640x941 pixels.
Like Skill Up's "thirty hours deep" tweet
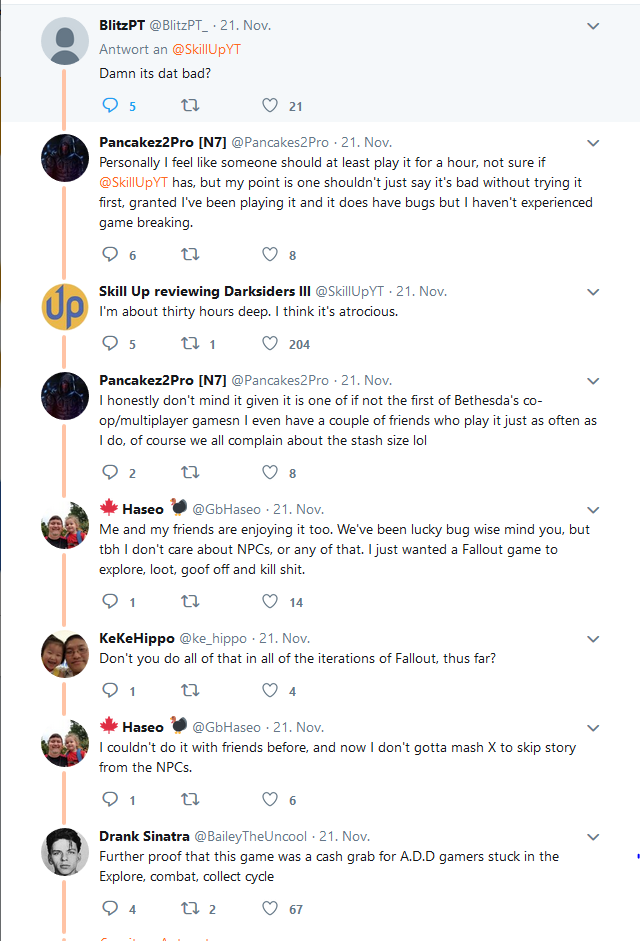[x=269, y=344]
